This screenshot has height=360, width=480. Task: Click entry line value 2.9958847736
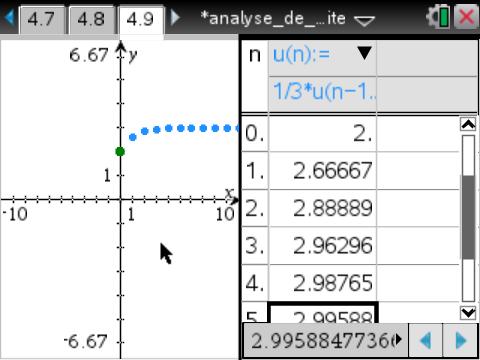tap(325, 341)
